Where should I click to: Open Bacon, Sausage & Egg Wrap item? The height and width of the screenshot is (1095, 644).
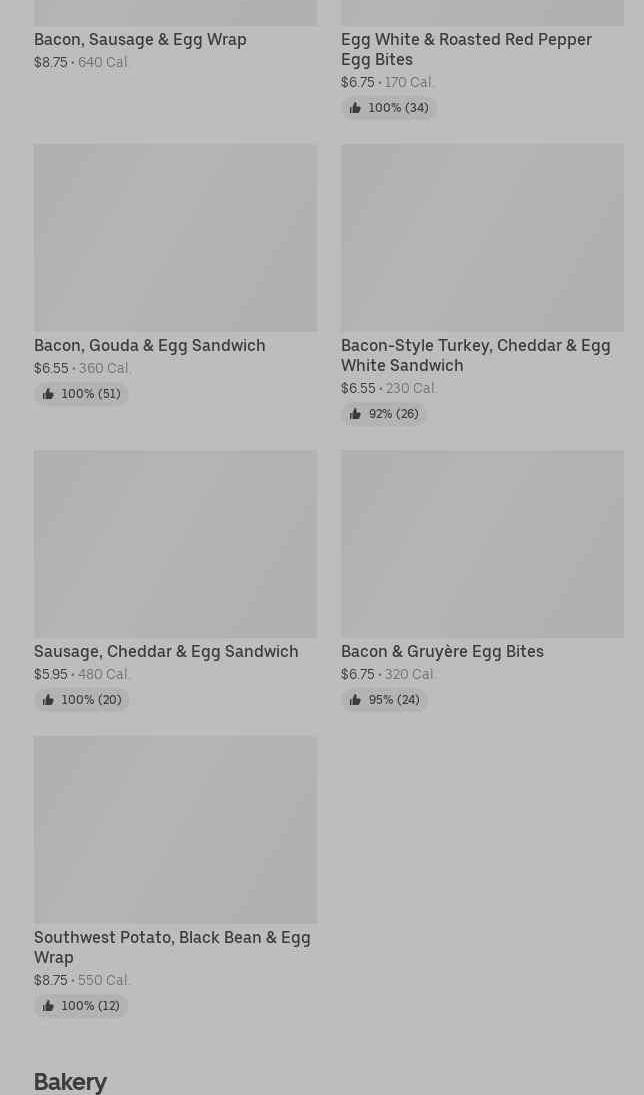coord(140,39)
